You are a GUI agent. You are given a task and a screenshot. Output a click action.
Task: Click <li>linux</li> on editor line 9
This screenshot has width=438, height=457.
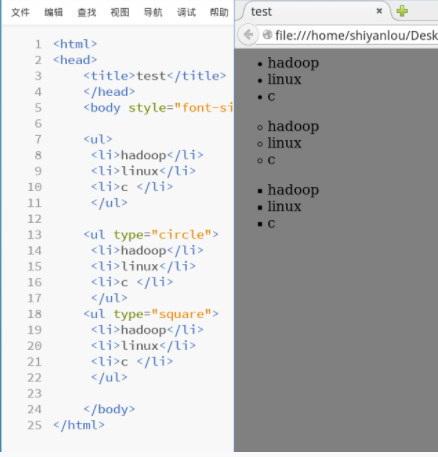143,171
